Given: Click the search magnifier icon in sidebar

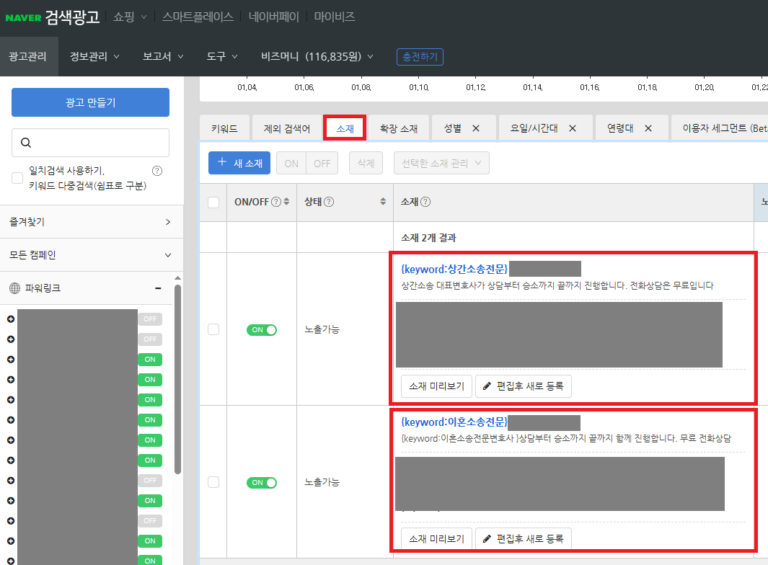Looking at the screenshot, I should point(26,143).
